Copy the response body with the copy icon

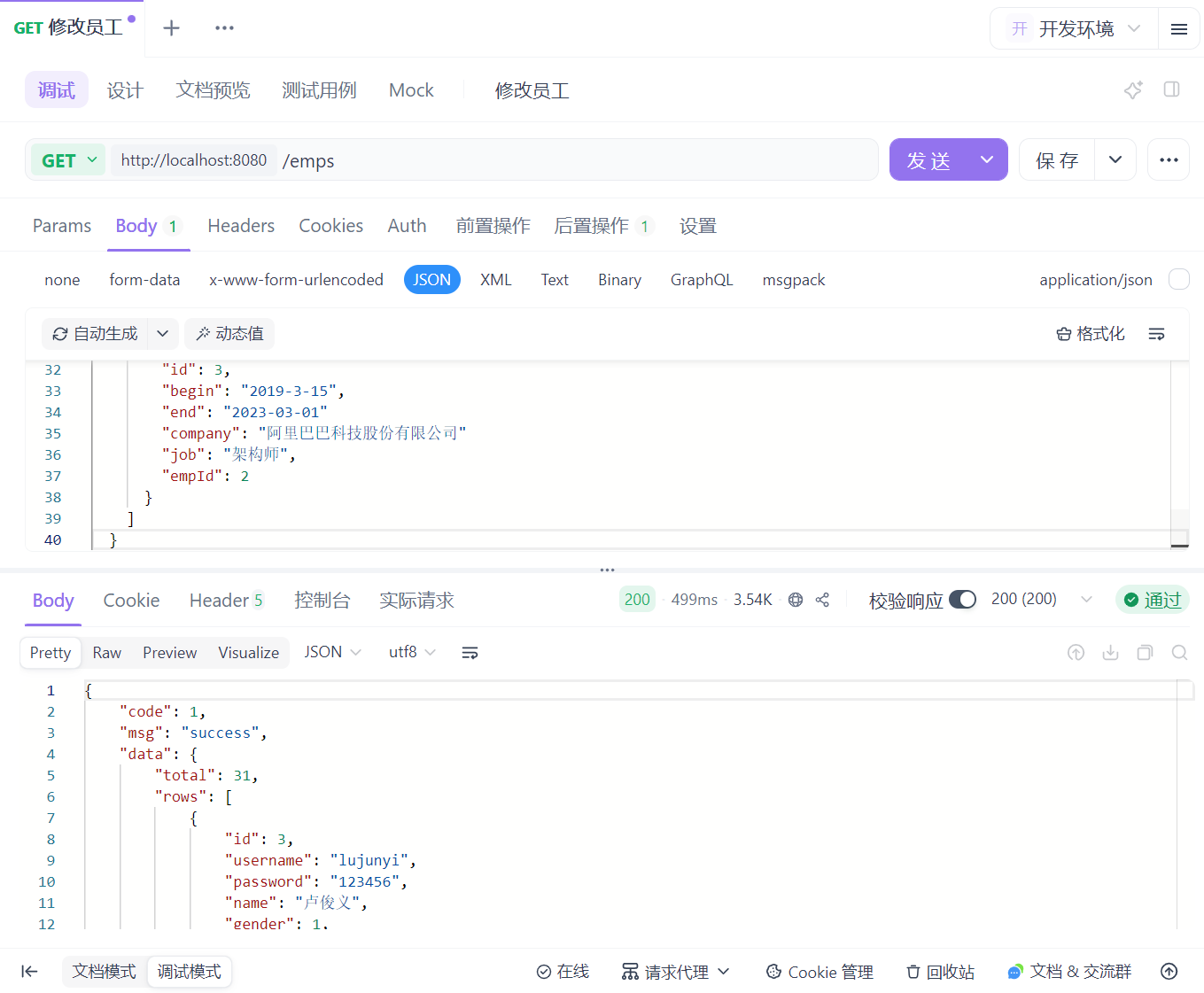click(x=1145, y=653)
